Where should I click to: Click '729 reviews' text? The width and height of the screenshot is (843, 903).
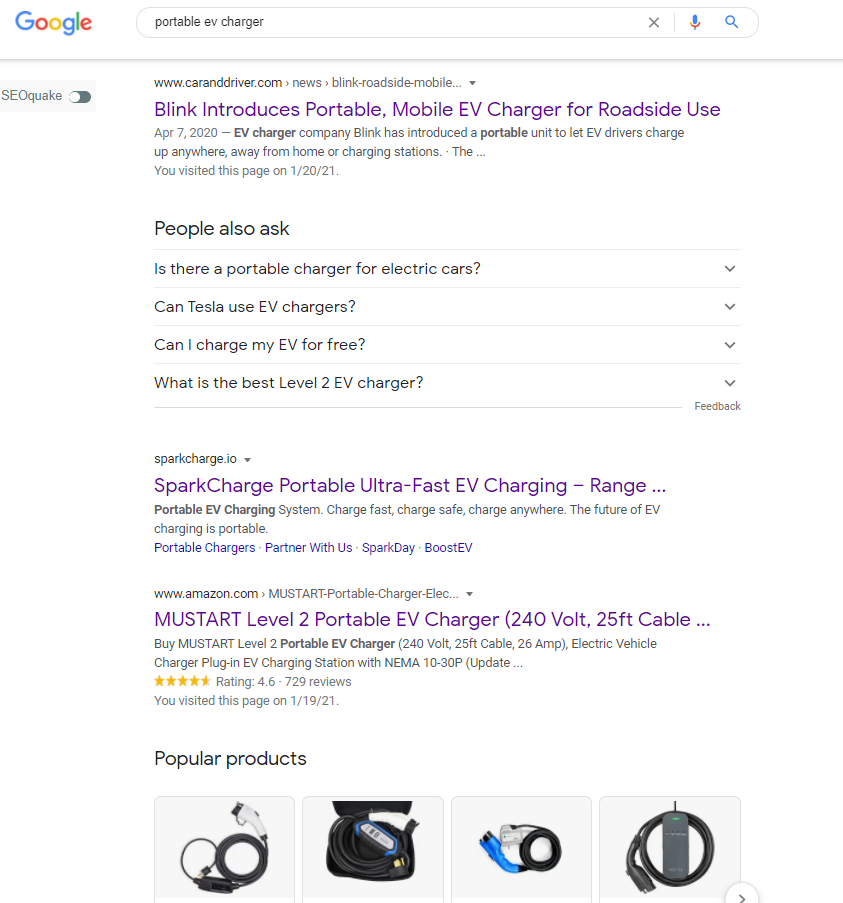tap(318, 682)
